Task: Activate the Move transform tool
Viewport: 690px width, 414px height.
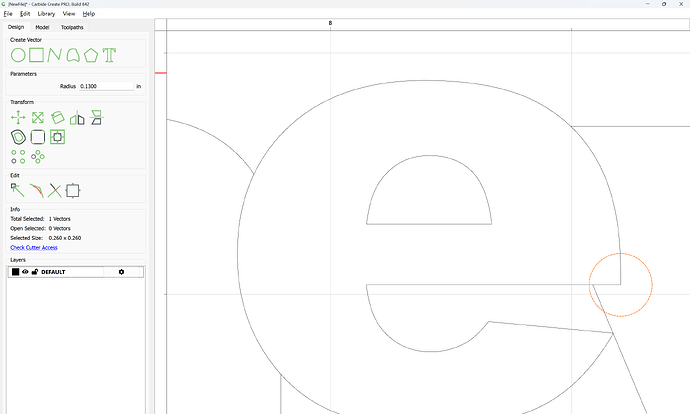Action: tap(18, 118)
